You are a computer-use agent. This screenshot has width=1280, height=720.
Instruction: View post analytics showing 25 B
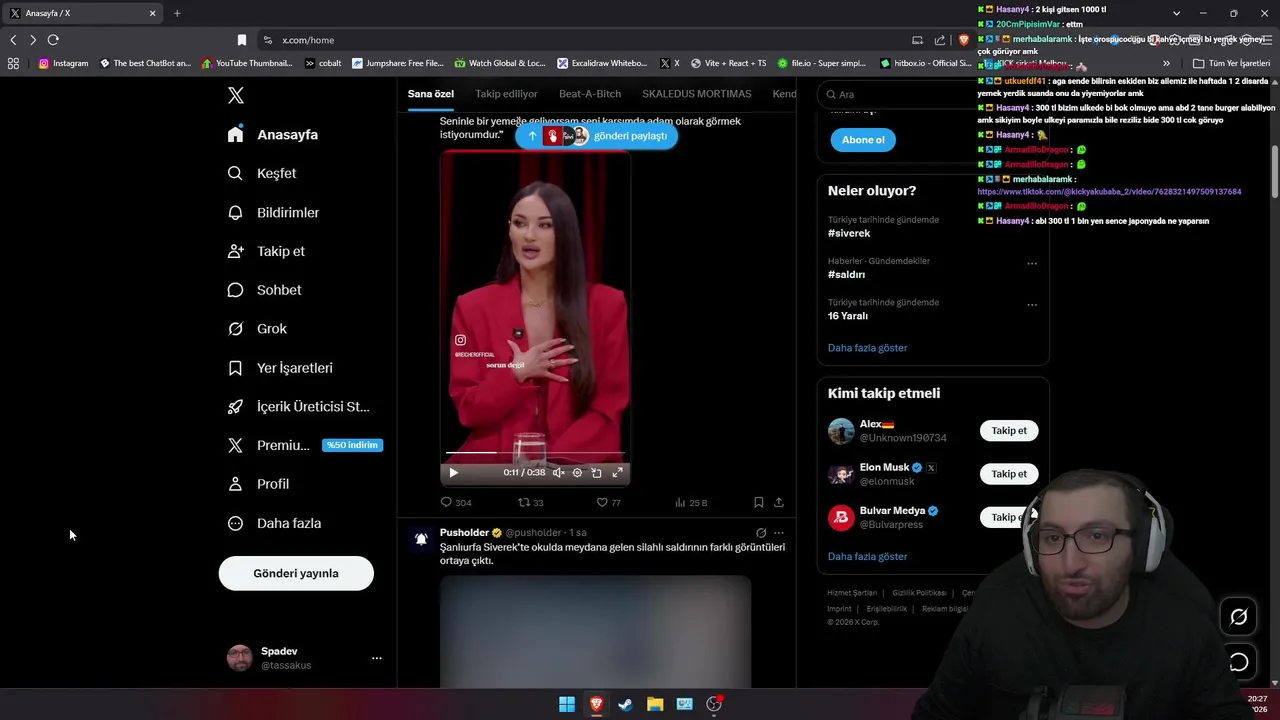pyautogui.click(x=691, y=503)
